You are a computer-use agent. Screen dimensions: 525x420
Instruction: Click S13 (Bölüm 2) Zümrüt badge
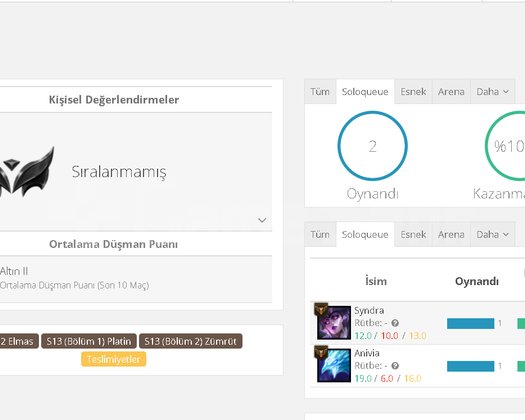click(x=191, y=341)
